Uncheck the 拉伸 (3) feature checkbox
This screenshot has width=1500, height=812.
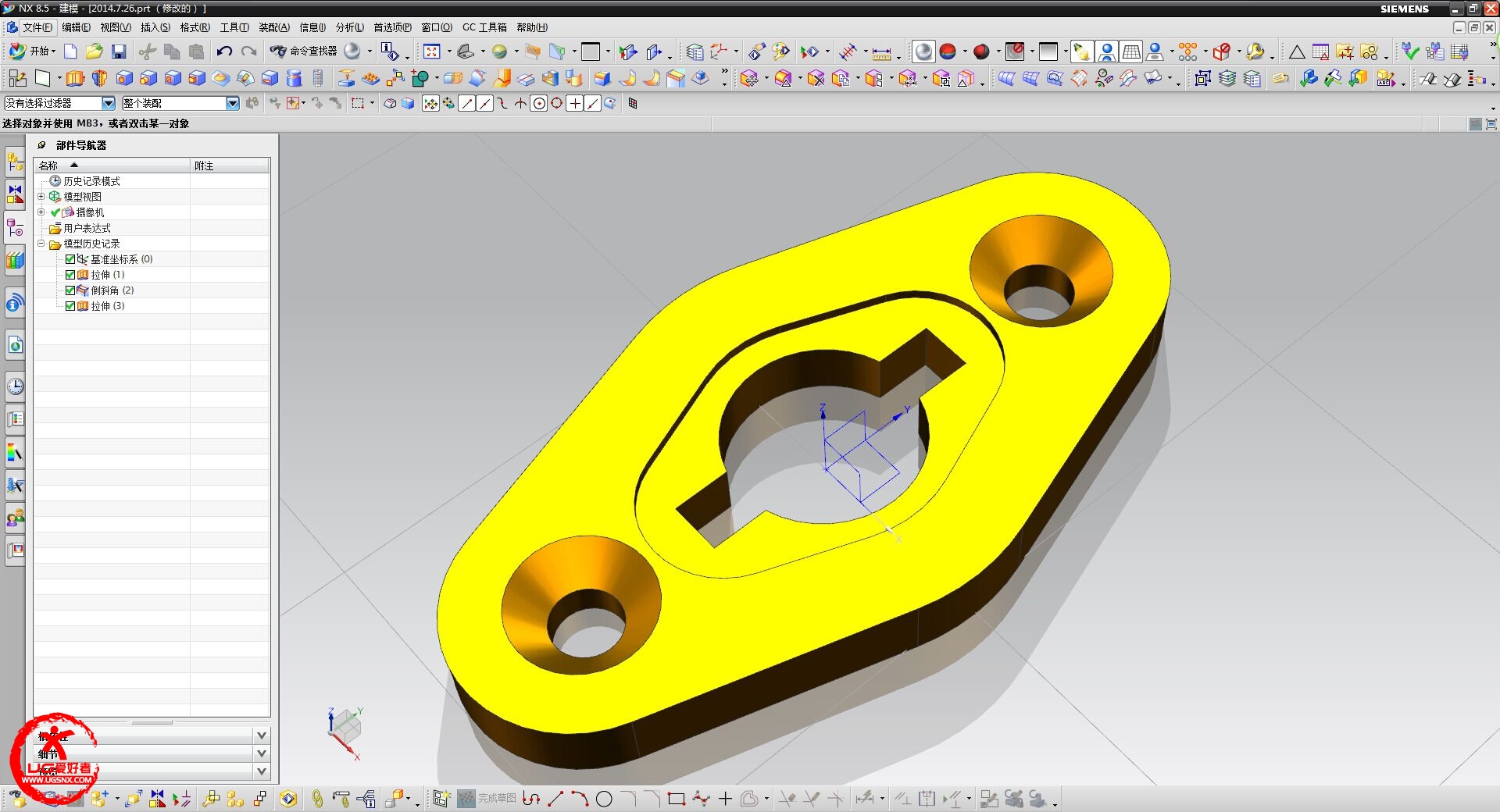point(70,306)
